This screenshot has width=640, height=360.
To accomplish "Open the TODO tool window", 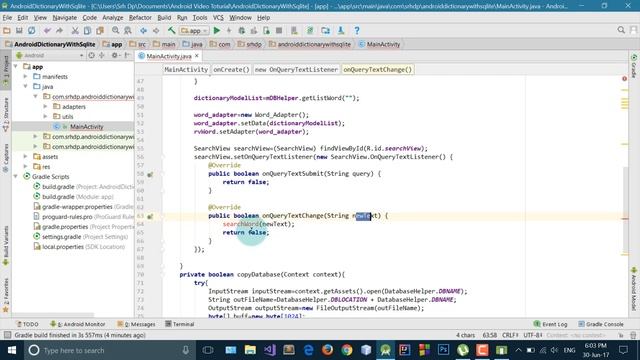I will (x=27, y=324).
